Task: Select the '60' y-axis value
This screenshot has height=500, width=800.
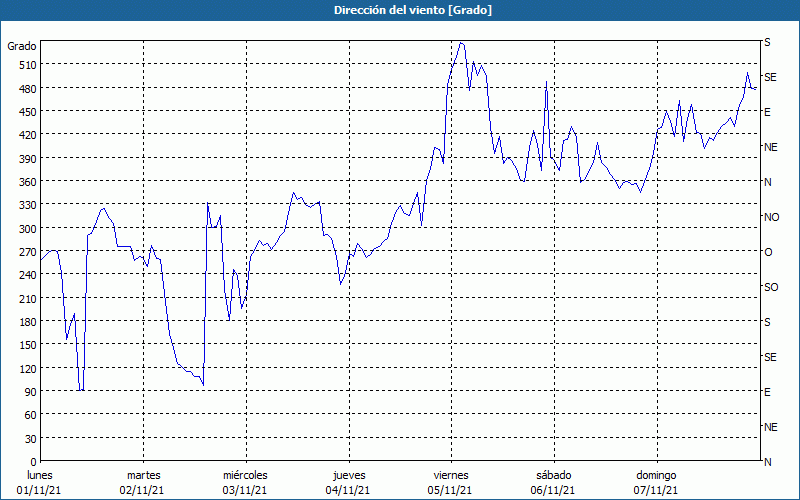Action: pos(31,415)
